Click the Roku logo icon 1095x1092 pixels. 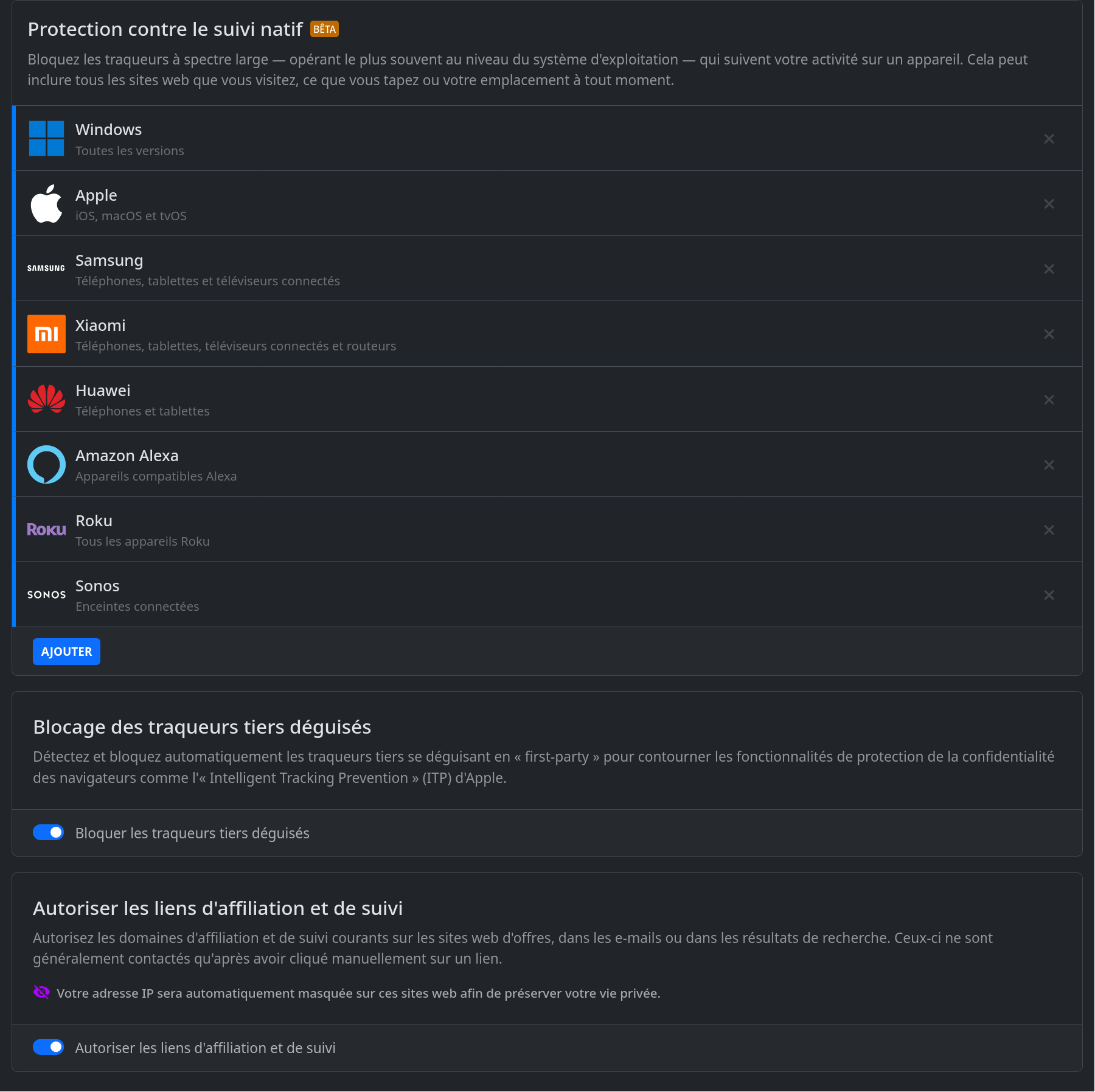point(46,530)
